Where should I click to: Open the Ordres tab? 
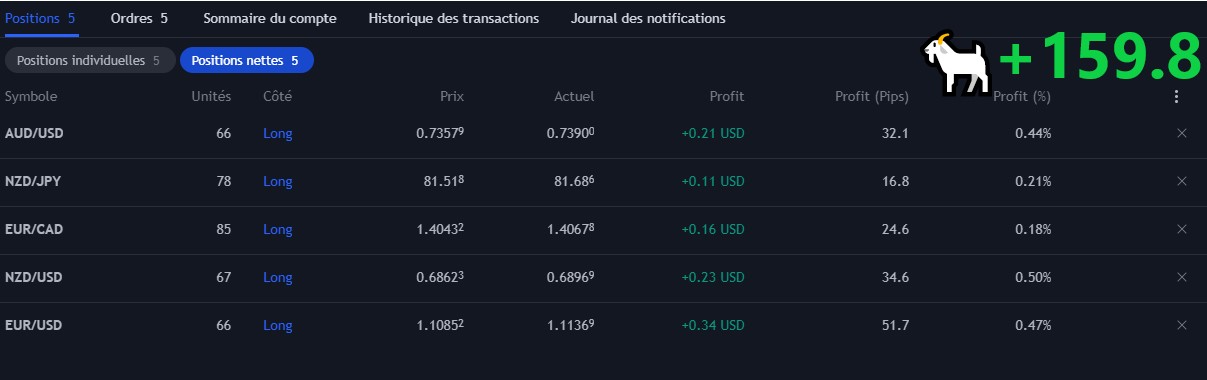coord(139,18)
